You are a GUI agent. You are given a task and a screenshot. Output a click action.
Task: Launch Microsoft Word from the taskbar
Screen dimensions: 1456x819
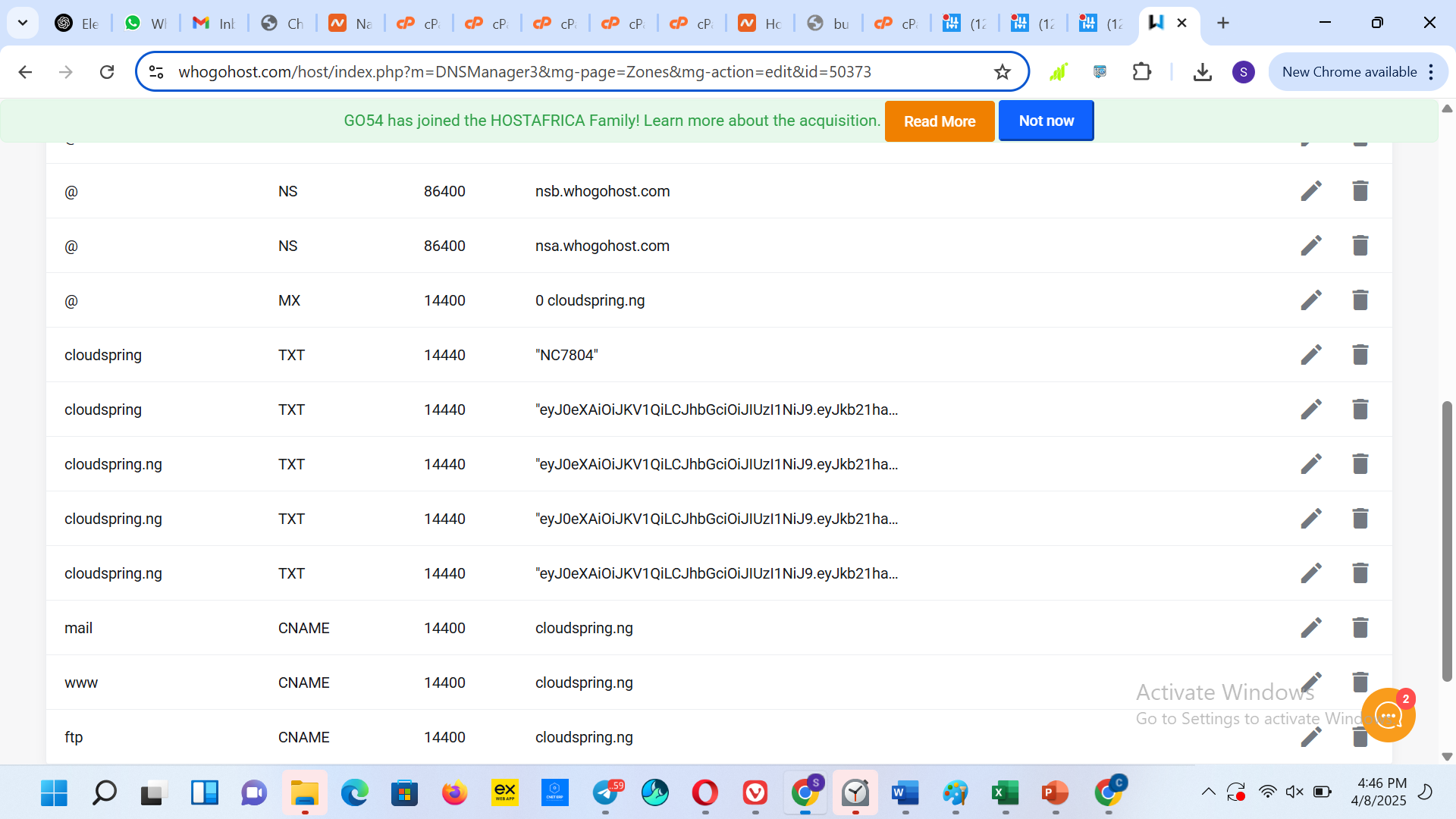pyautogui.click(x=905, y=793)
